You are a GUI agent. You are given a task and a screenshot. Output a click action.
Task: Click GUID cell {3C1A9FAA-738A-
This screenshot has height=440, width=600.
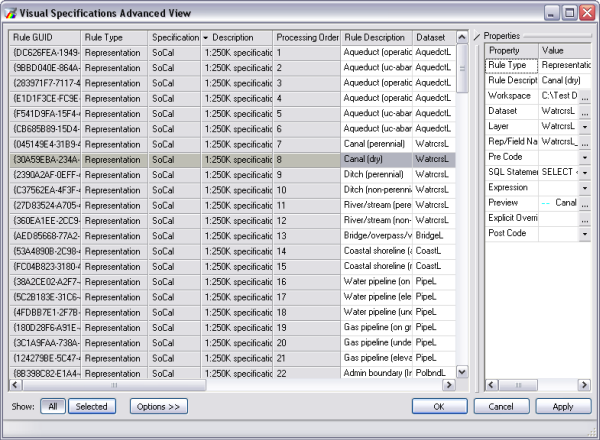(x=45, y=343)
